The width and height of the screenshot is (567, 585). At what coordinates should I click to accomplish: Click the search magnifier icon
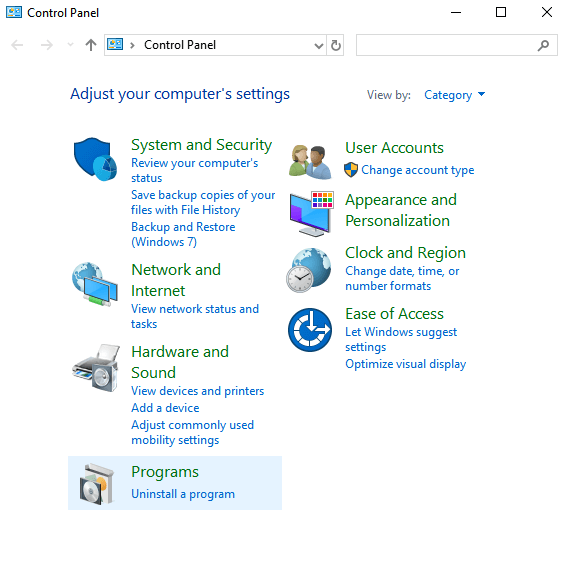tap(543, 45)
